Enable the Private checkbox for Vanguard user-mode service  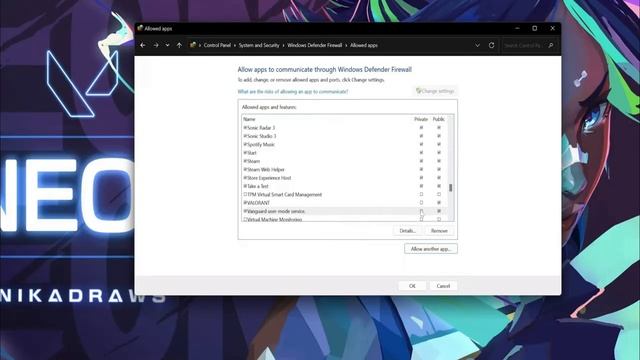(421, 211)
